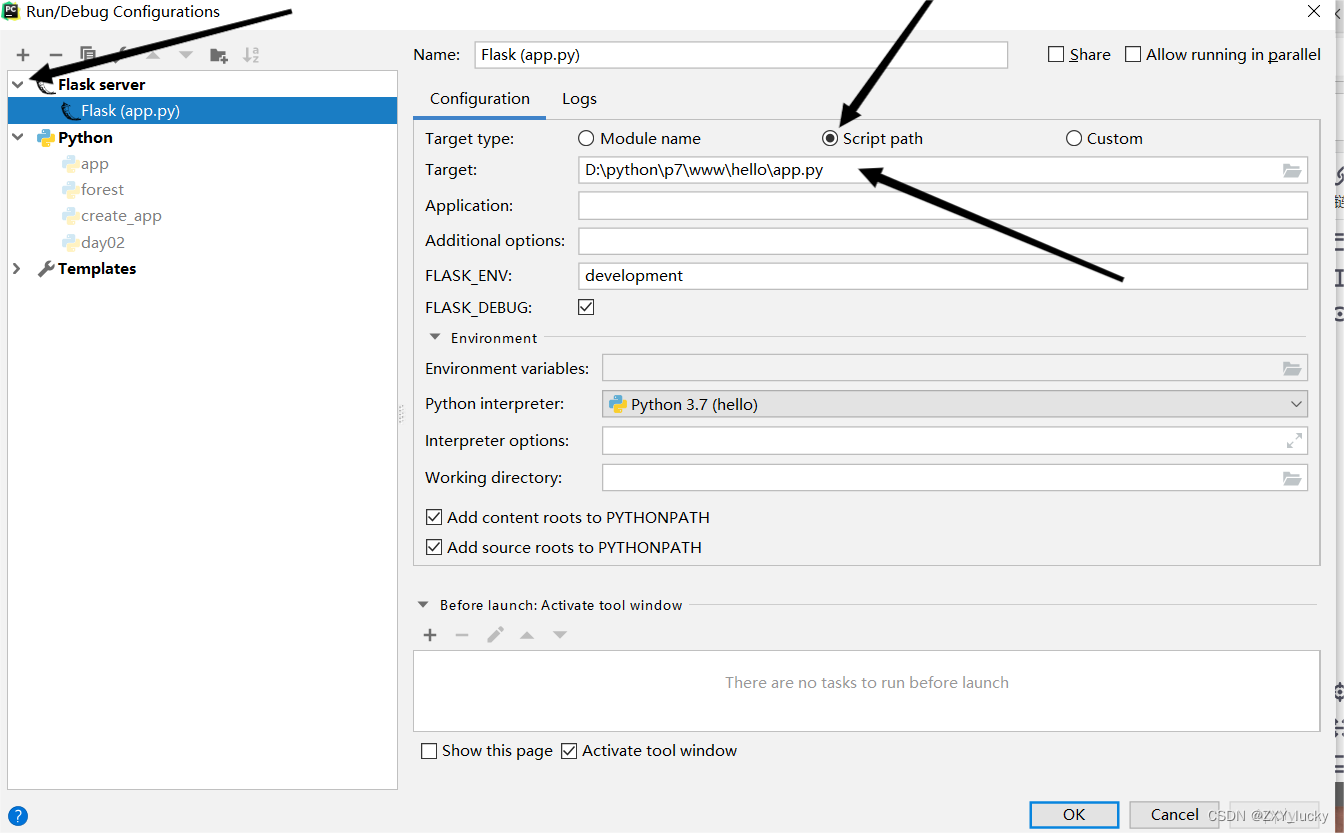This screenshot has height=833, width=1344.
Task: Enable Show this page checkbox
Action: (x=429, y=751)
